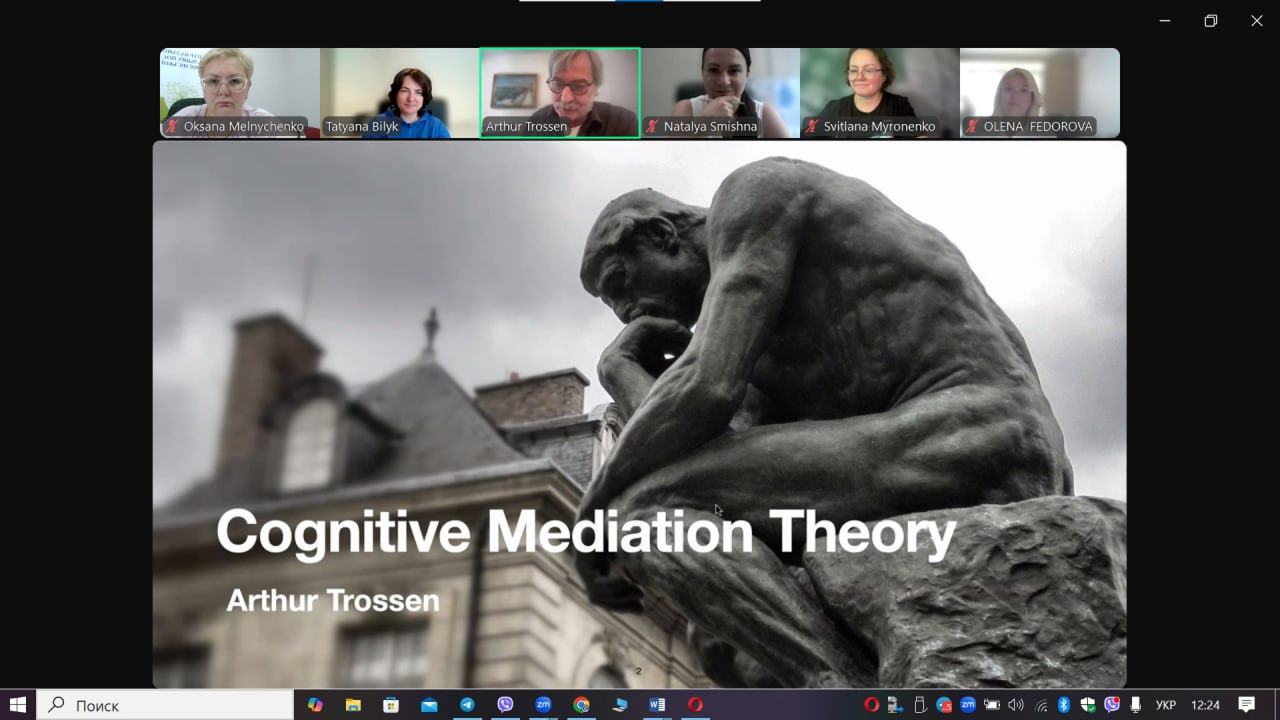Click the Safely Remove Hardware USB icon
The image size is (1280, 720).
920,705
